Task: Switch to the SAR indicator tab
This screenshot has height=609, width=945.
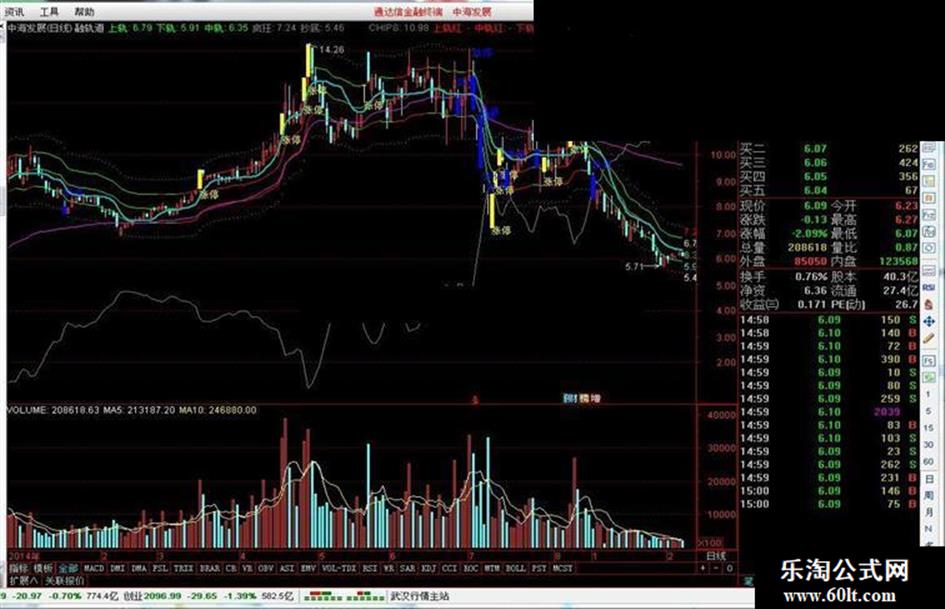Action: (408, 568)
